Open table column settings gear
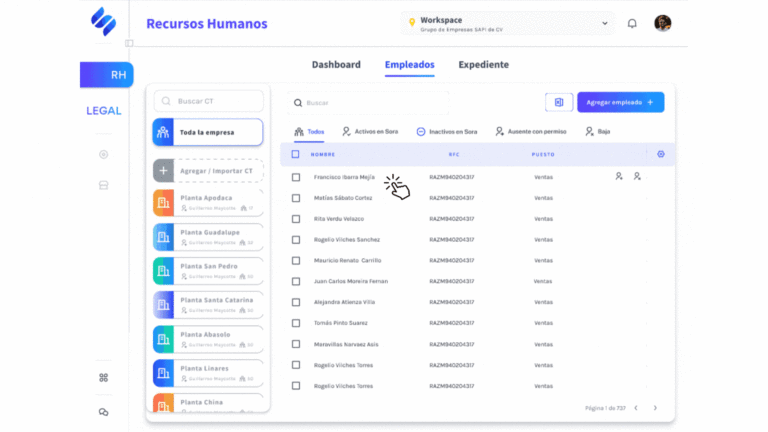Image resolution: width=768 pixels, height=432 pixels. [660, 154]
